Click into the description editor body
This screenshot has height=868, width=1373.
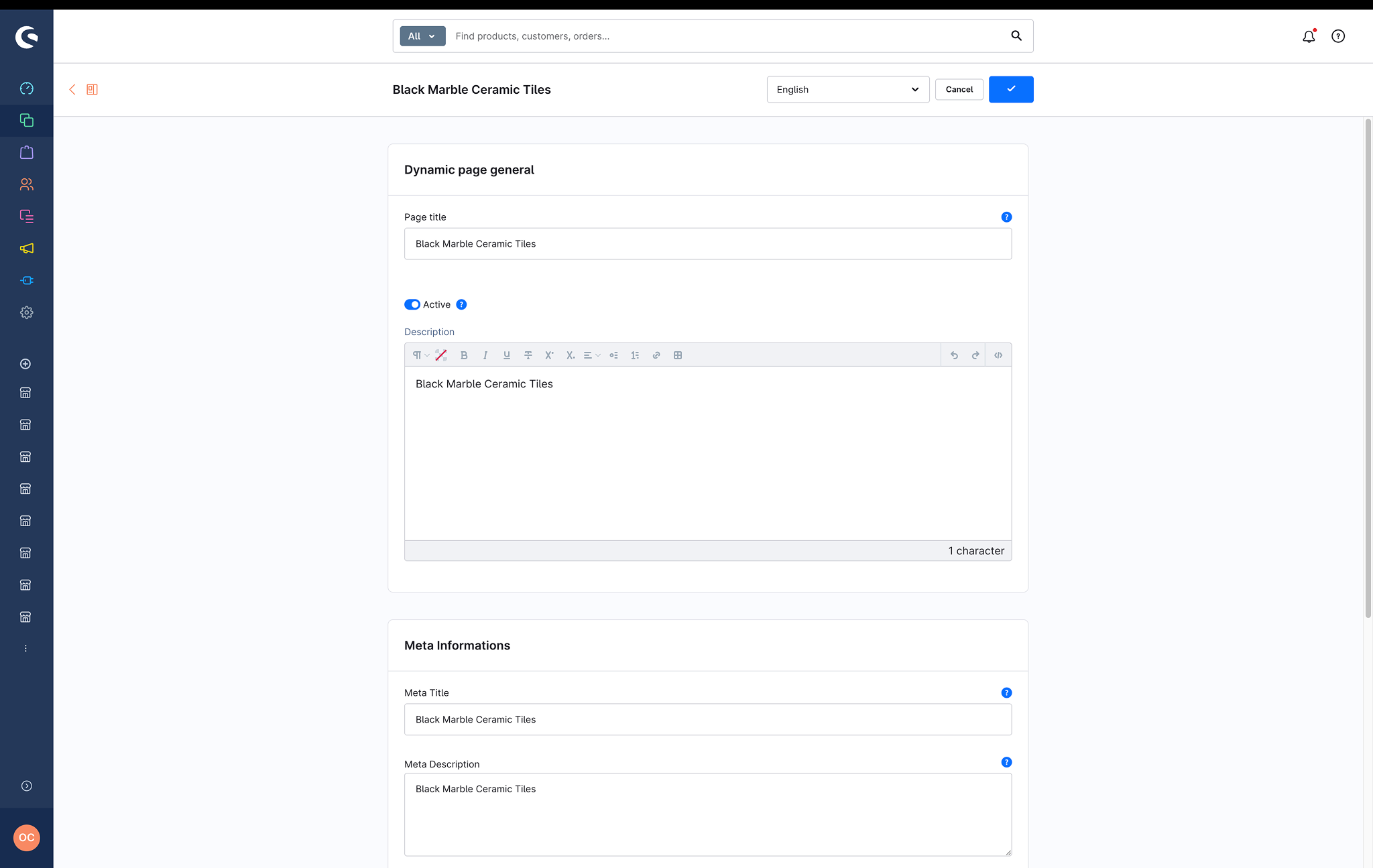708,453
